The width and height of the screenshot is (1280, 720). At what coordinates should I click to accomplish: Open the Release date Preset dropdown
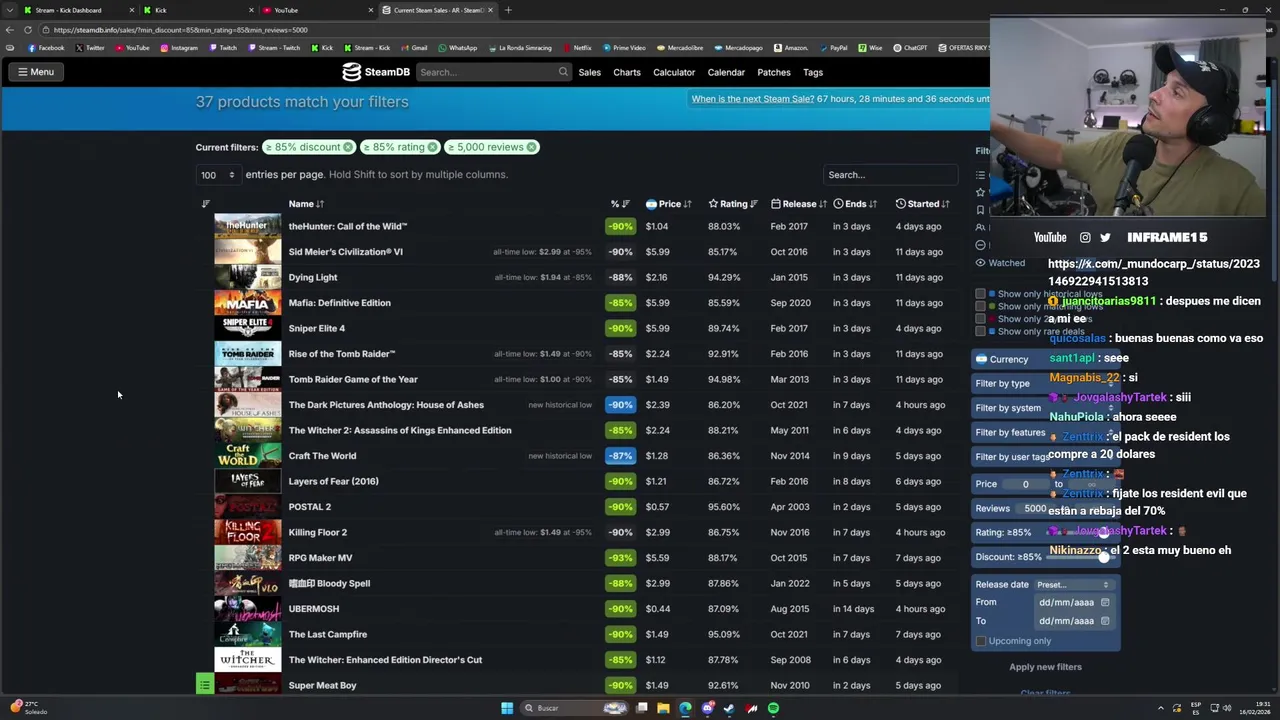tap(1073, 585)
